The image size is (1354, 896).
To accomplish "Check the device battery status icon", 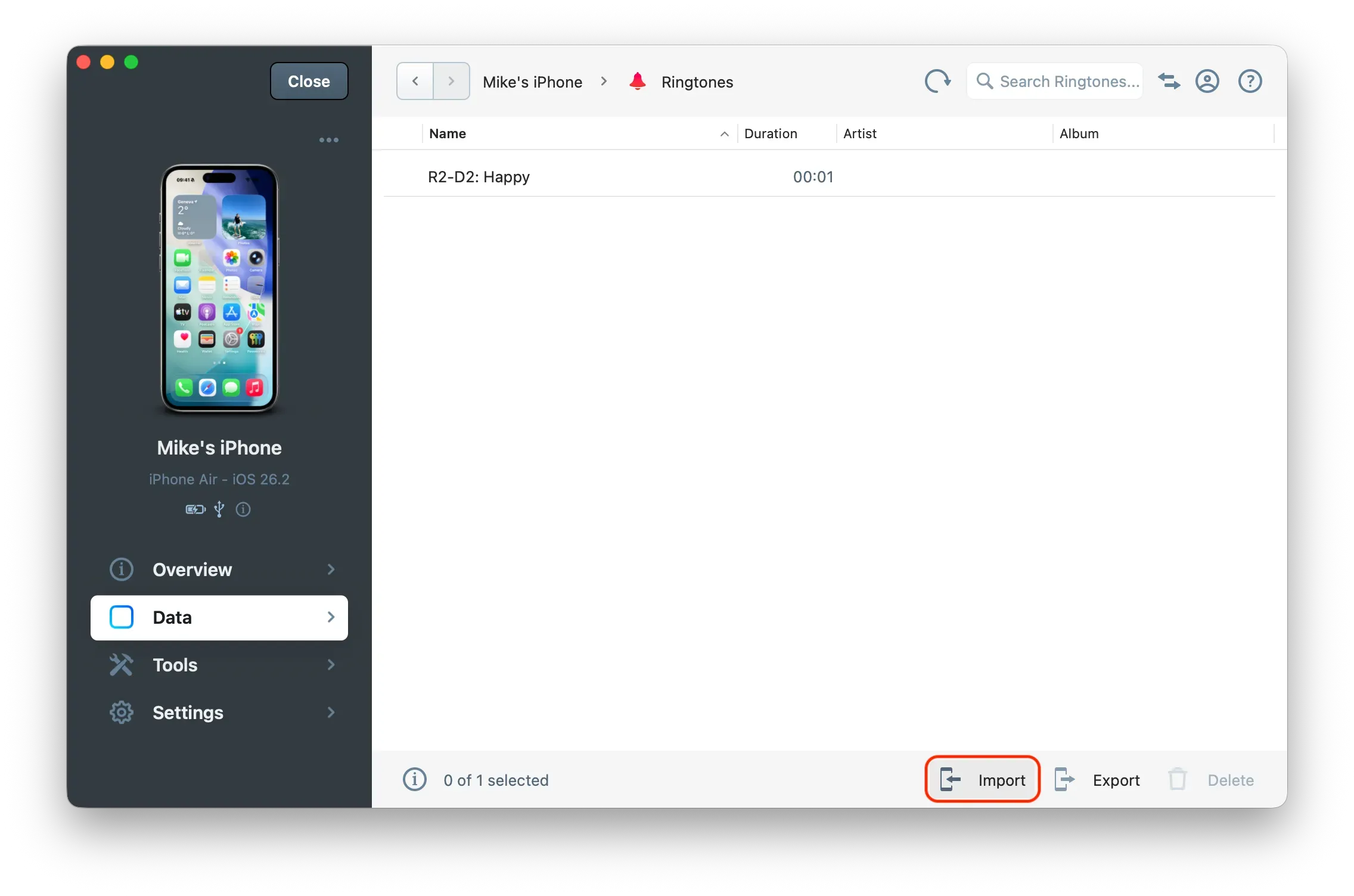I will 194,509.
